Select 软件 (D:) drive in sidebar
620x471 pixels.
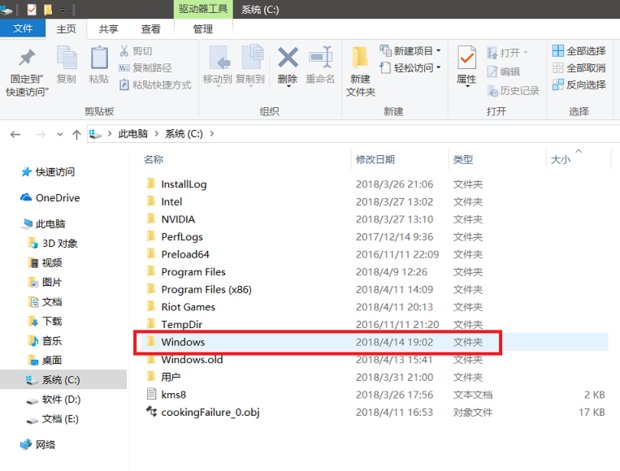[53, 399]
